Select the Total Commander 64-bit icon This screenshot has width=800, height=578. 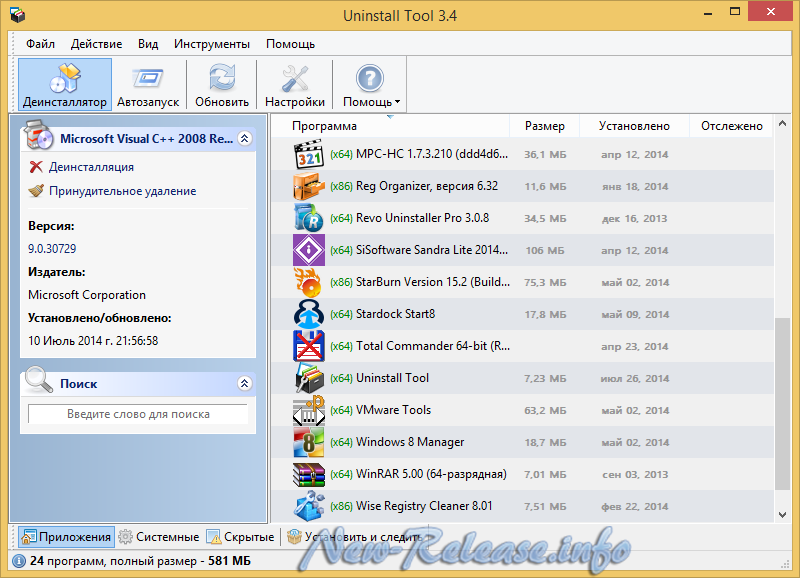309,346
